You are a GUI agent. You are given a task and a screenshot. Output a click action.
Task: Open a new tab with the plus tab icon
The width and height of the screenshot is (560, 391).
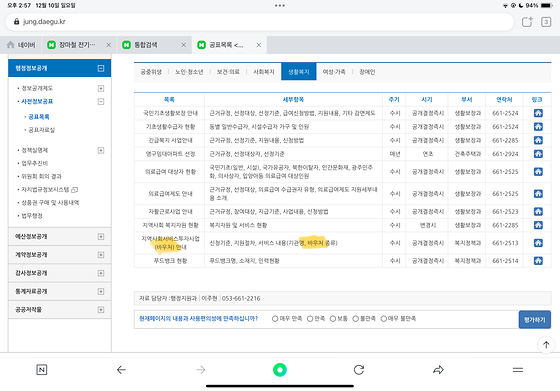click(x=527, y=22)
